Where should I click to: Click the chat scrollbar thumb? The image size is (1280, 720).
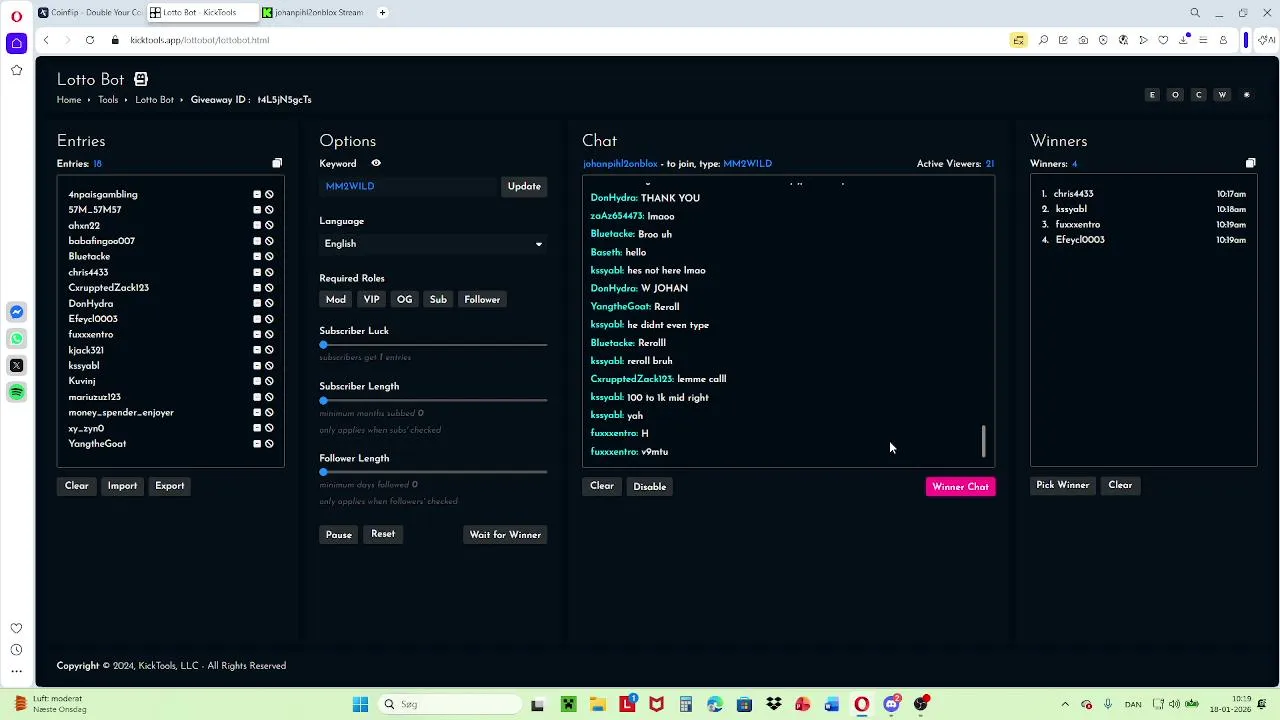tap(983, 441)
